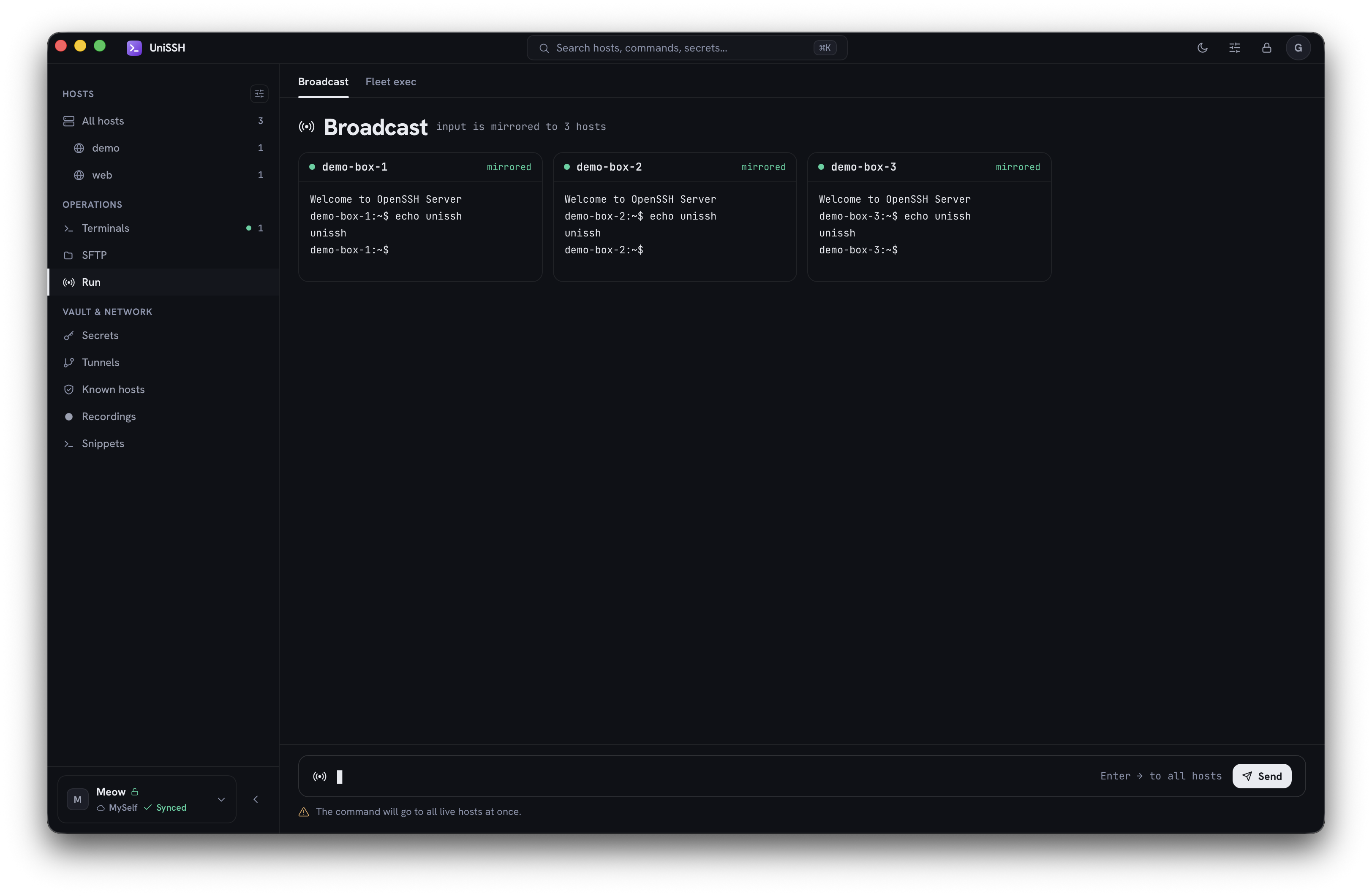The image size is (1372, 896).
Task: Send the command to all hosts
Action: pyautogui.click(x=1261, y=776)
